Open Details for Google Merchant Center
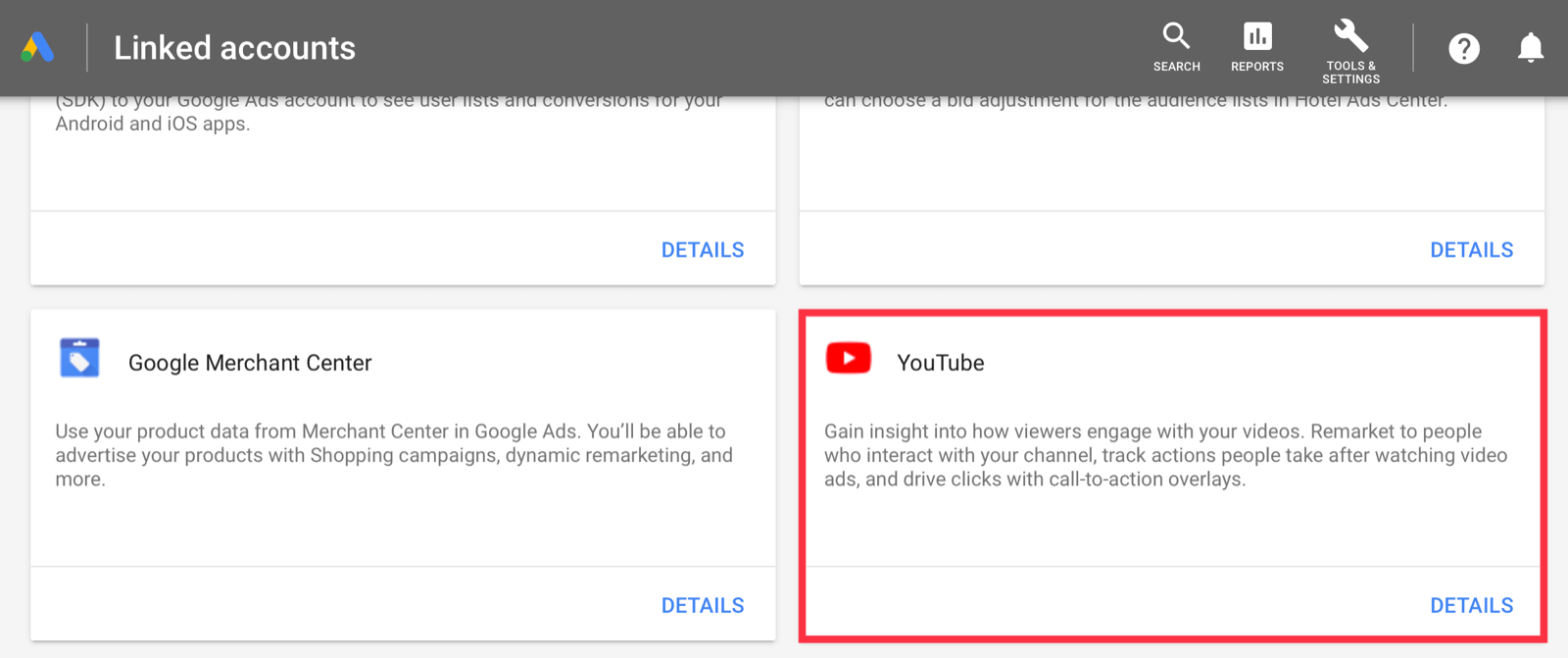 click(x=703, y=605)
